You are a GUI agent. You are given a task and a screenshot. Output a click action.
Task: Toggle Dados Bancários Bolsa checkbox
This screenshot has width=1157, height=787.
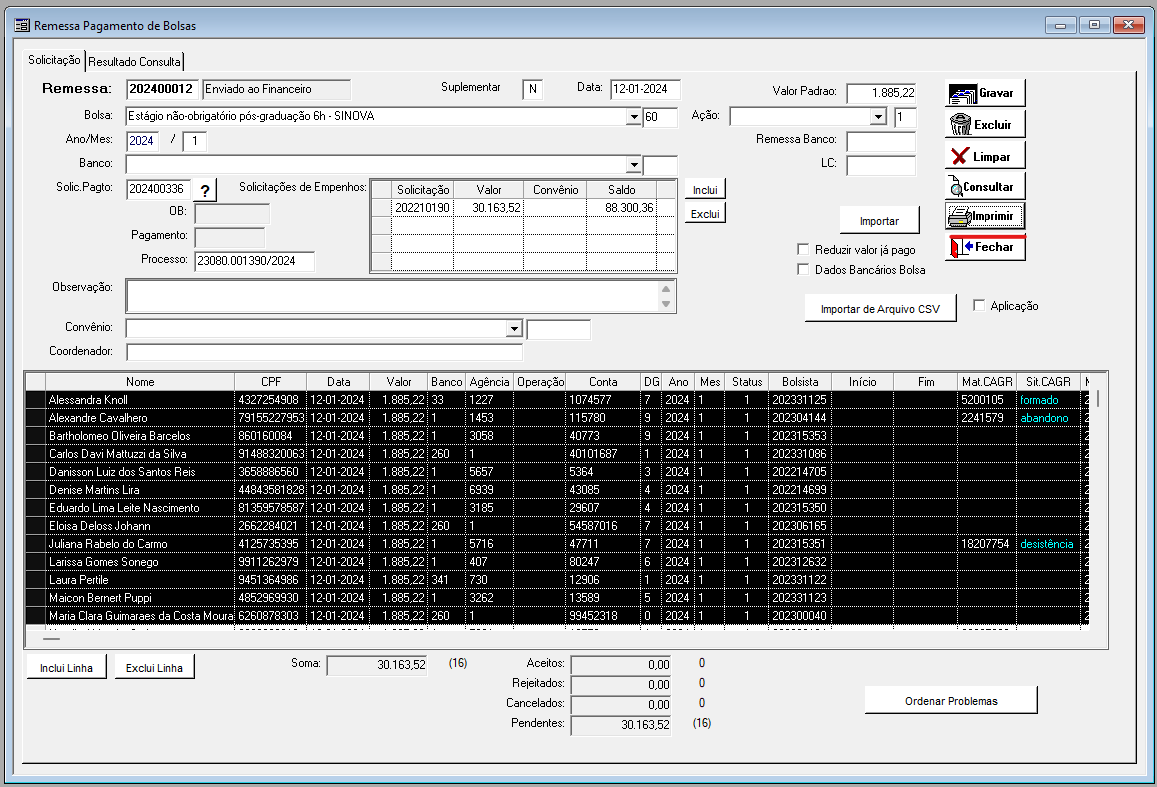coord(803,269)
